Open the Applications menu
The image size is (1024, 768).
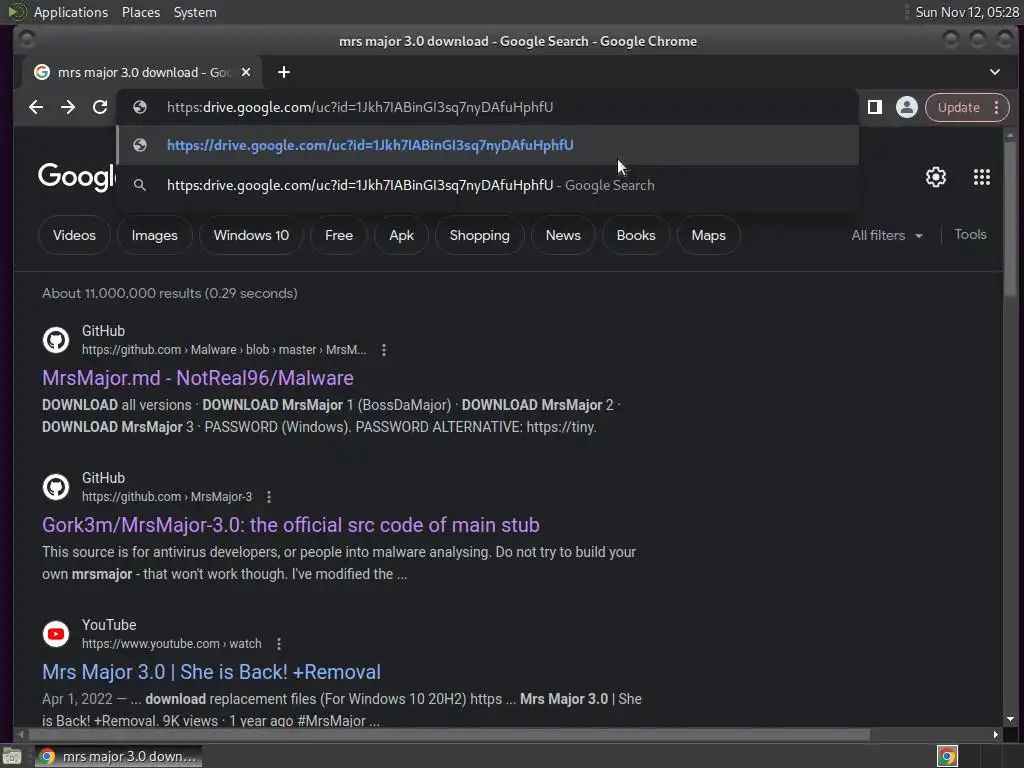pyautogui.click(x=71, y=12)
